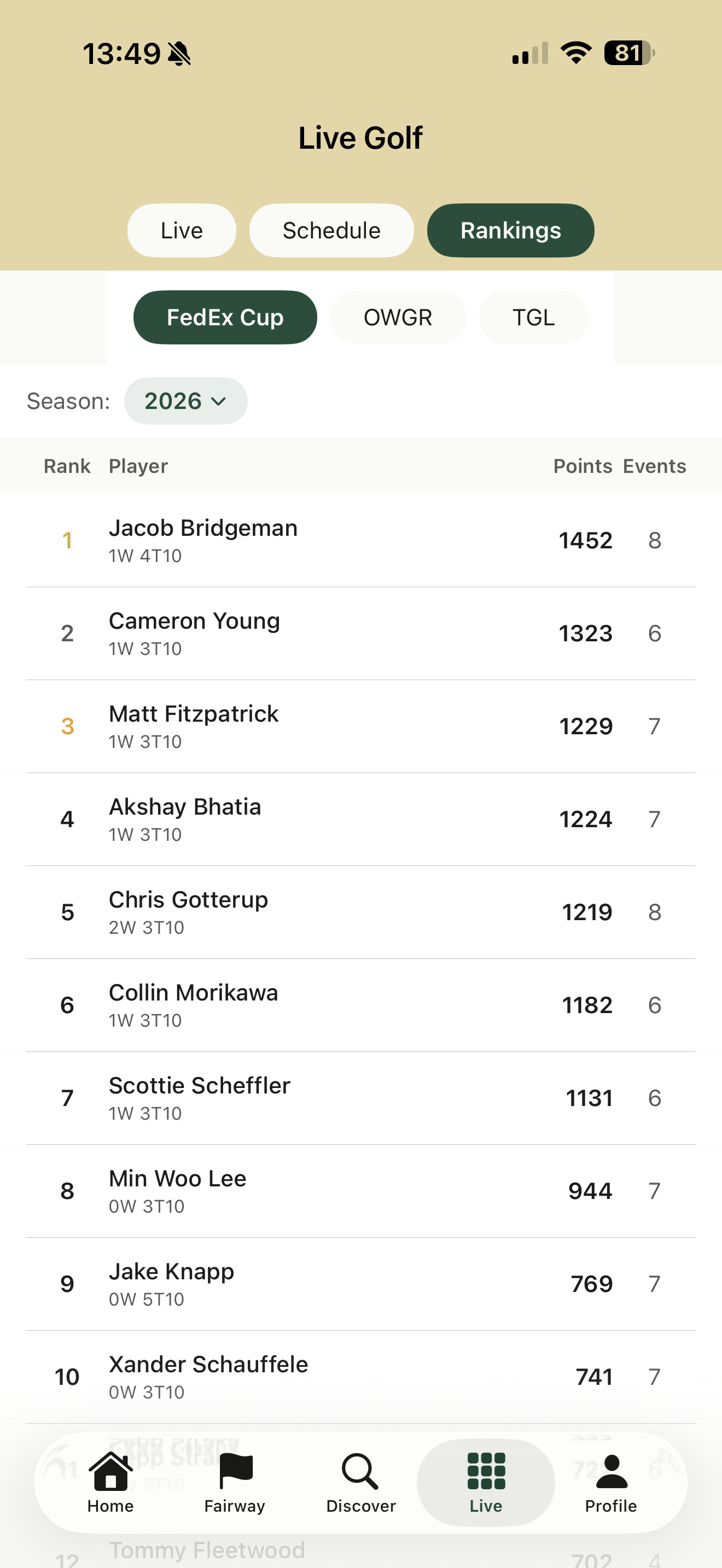Select the Rankings tab
The height and width of the screenshot is (1568, 722).
(510, 231)
